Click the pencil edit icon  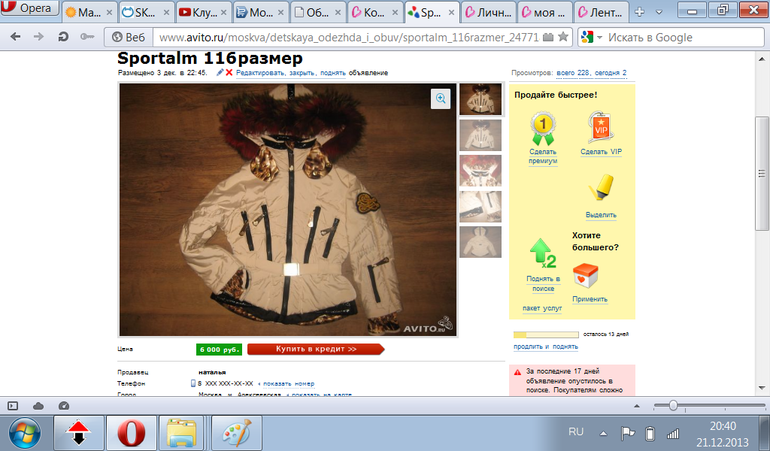click(x=220, y=73)
